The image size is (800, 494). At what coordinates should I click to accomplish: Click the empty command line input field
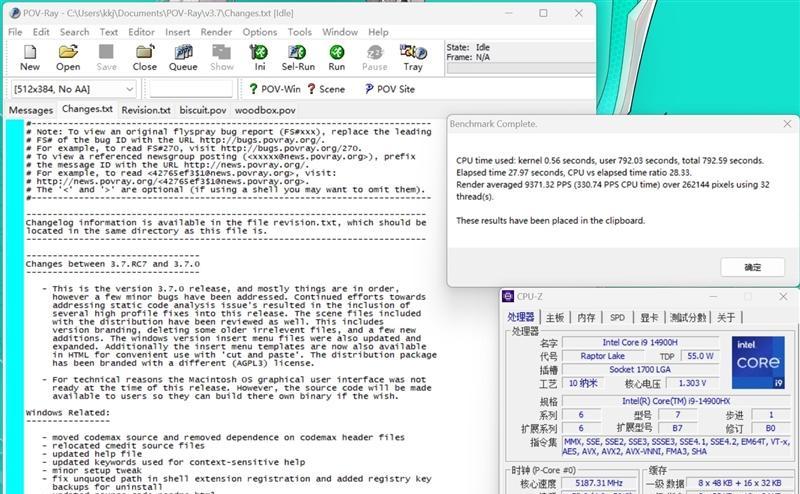(191, 89)
